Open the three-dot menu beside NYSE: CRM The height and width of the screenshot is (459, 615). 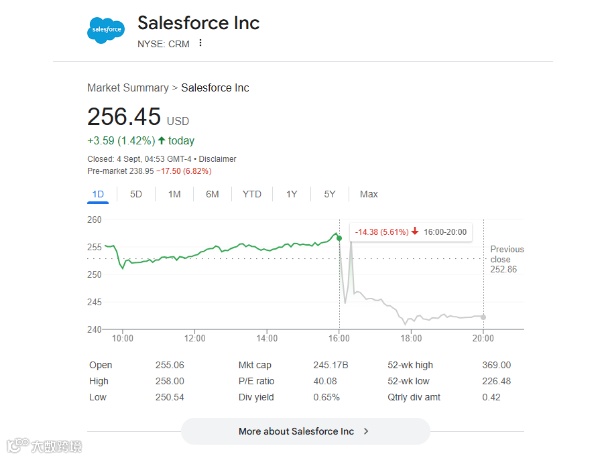click(200, 43)
